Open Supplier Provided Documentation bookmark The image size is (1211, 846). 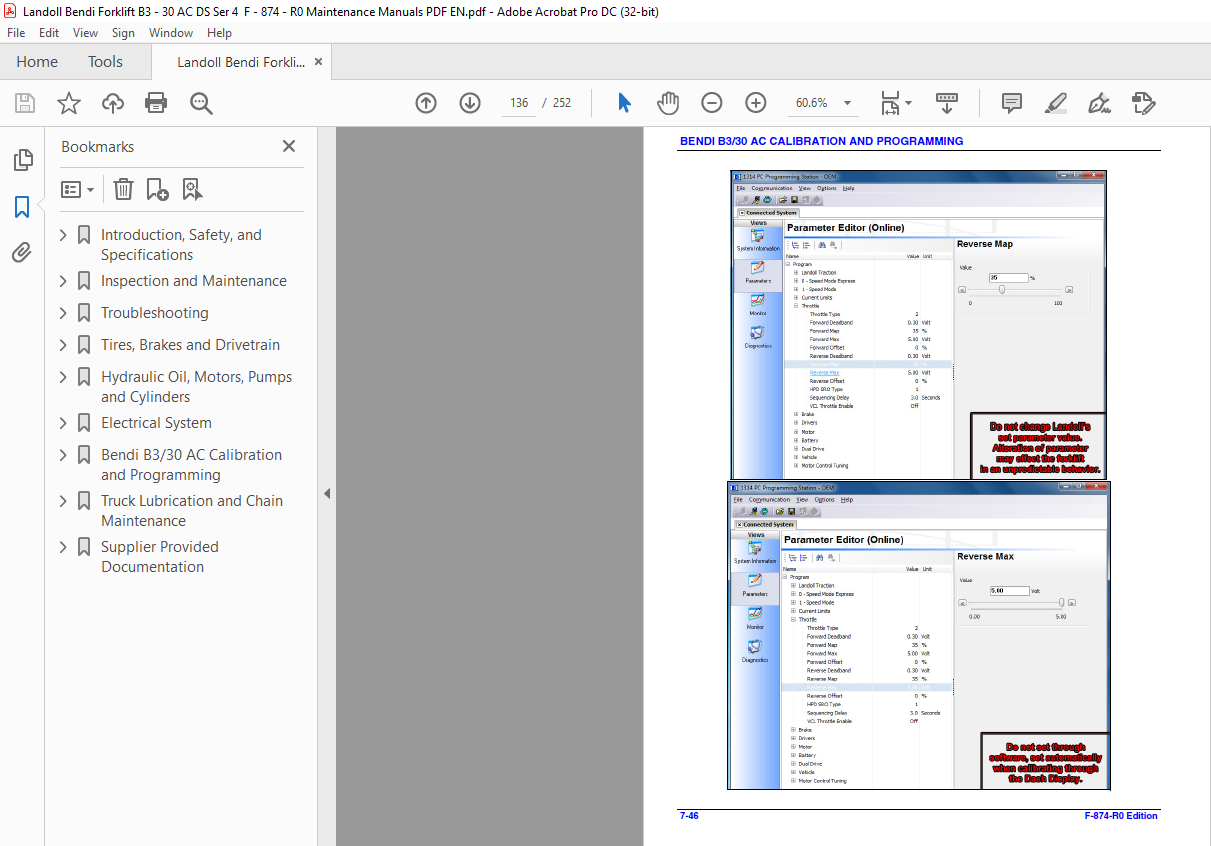(x=160, y=557)
